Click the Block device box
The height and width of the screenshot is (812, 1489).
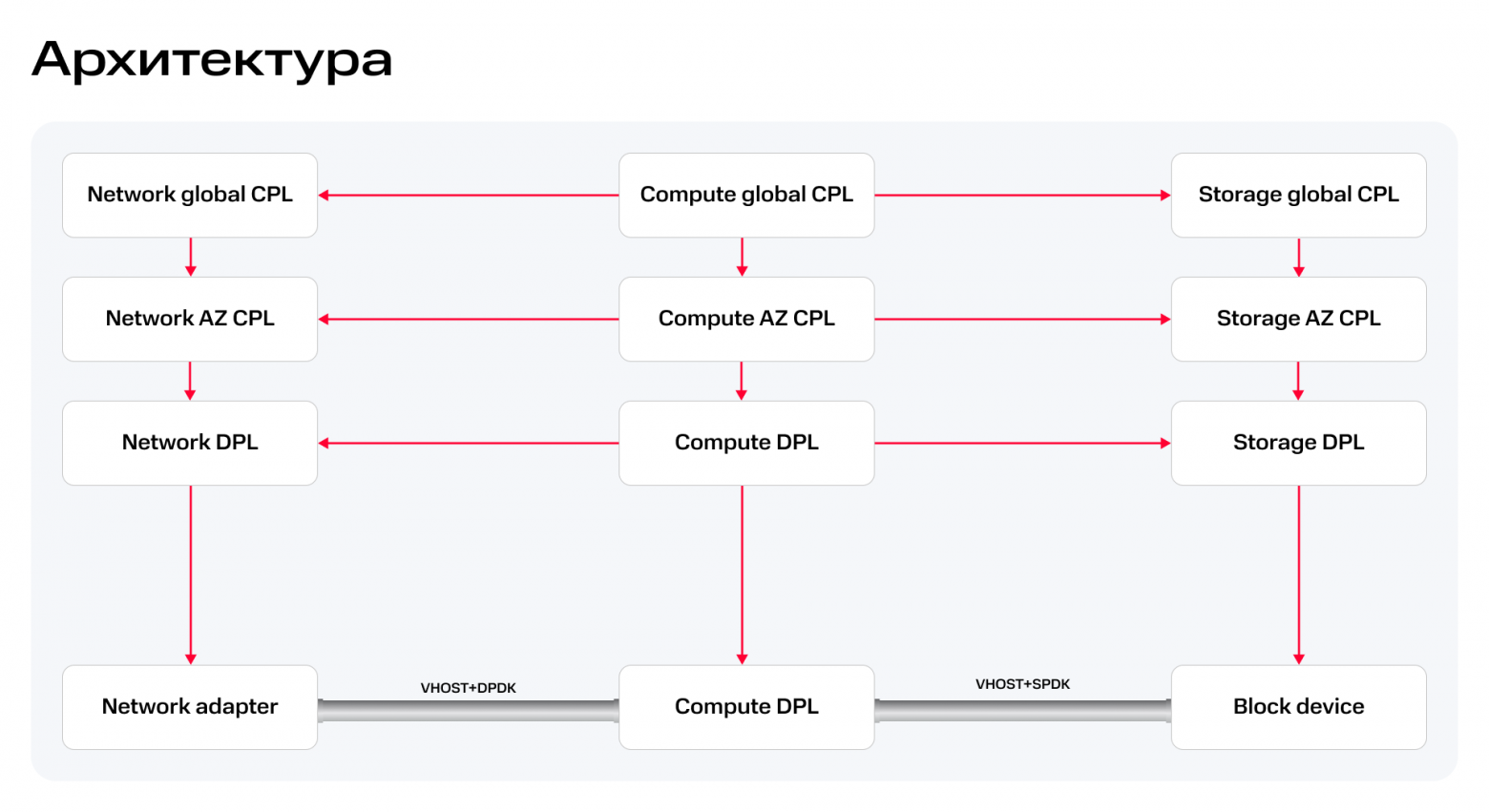pyautogui.click(x=1298, y=707)
